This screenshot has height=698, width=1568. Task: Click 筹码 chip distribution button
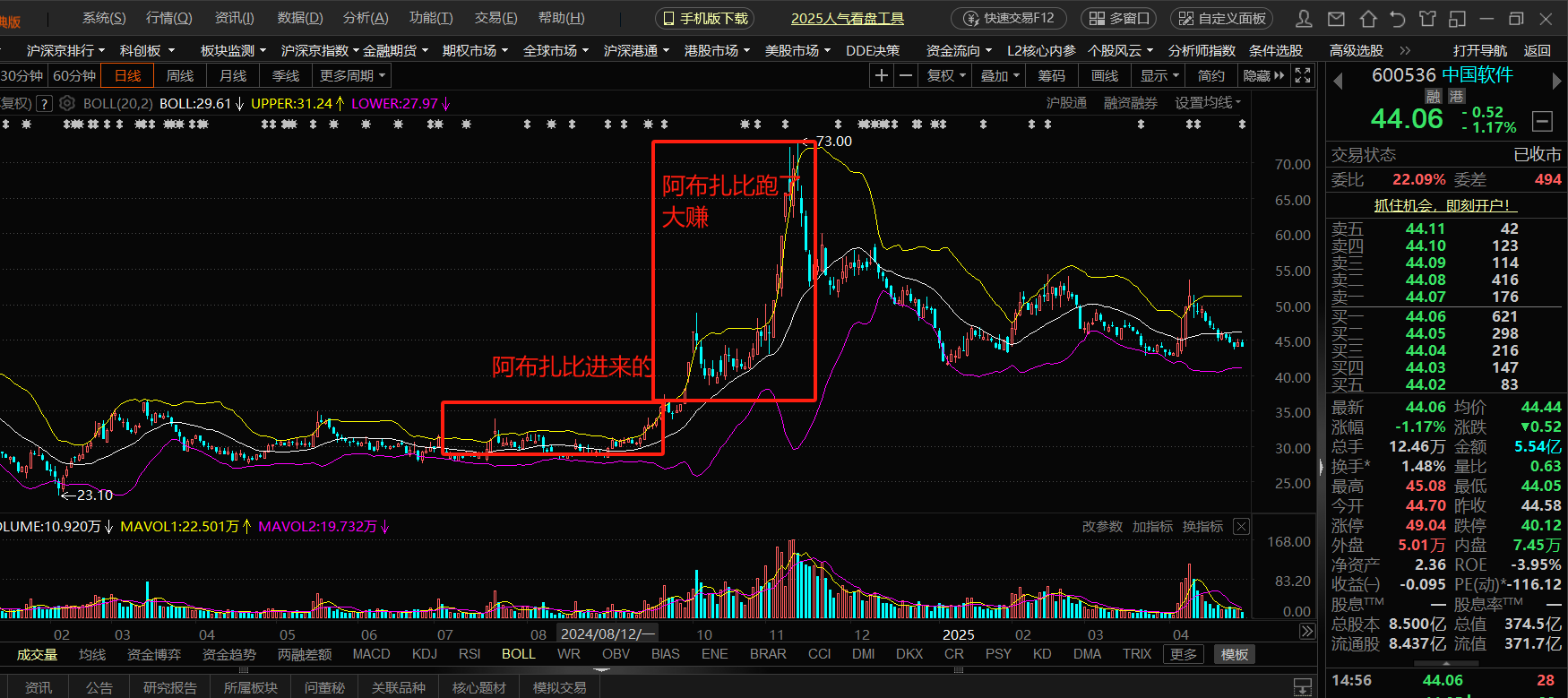(x=1052, y=75)
